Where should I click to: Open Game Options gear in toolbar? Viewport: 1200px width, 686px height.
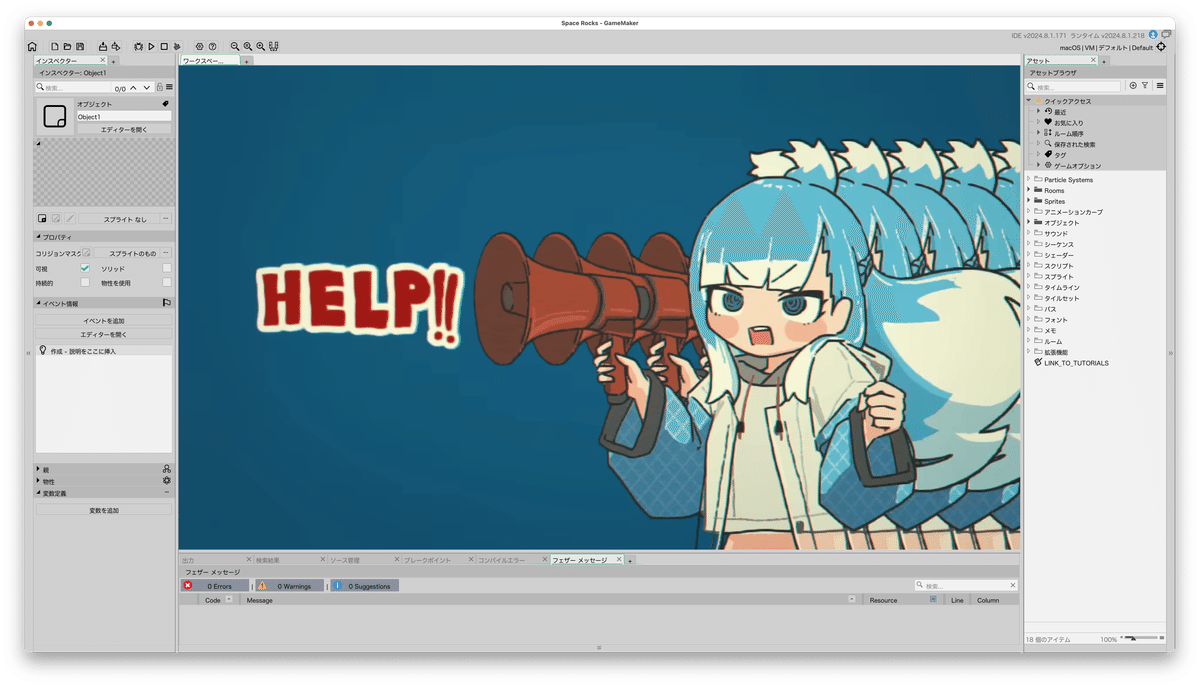pos(199,46)
